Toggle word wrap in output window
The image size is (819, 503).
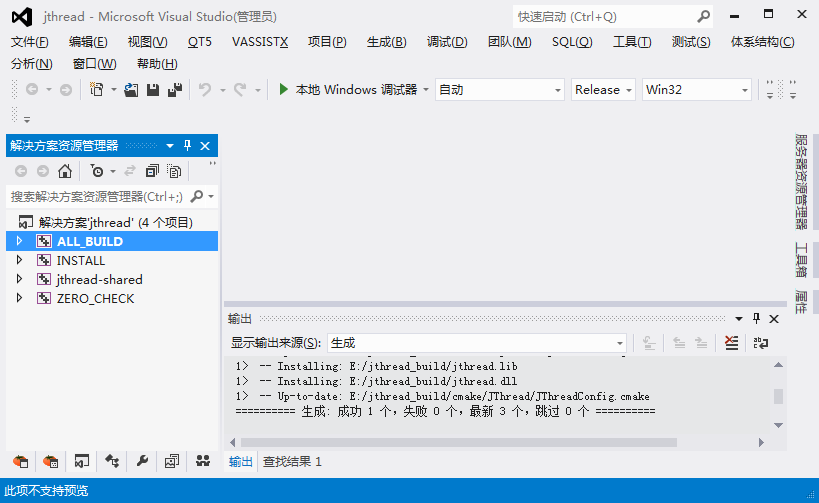point(760,343)
